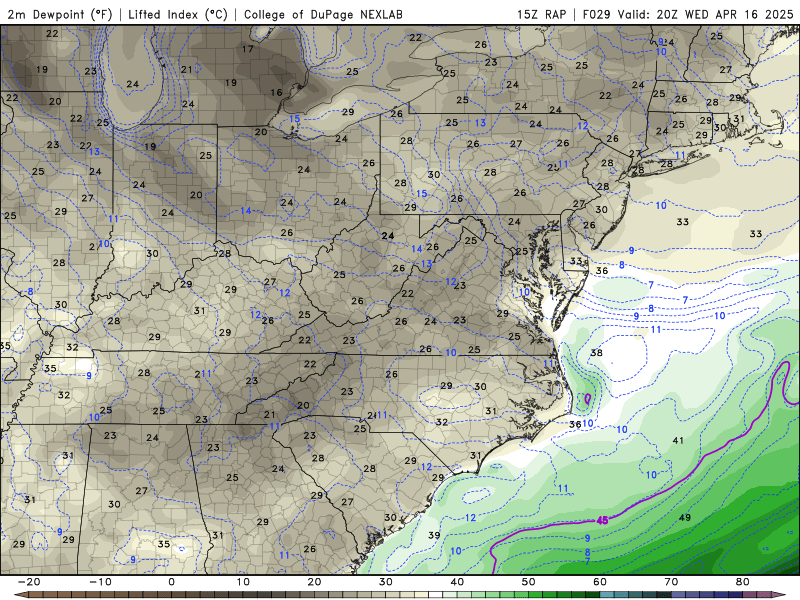Click the "2m Dewpoint (°F)" title text
The image size is (800, 600).
[x=59, y=14]
